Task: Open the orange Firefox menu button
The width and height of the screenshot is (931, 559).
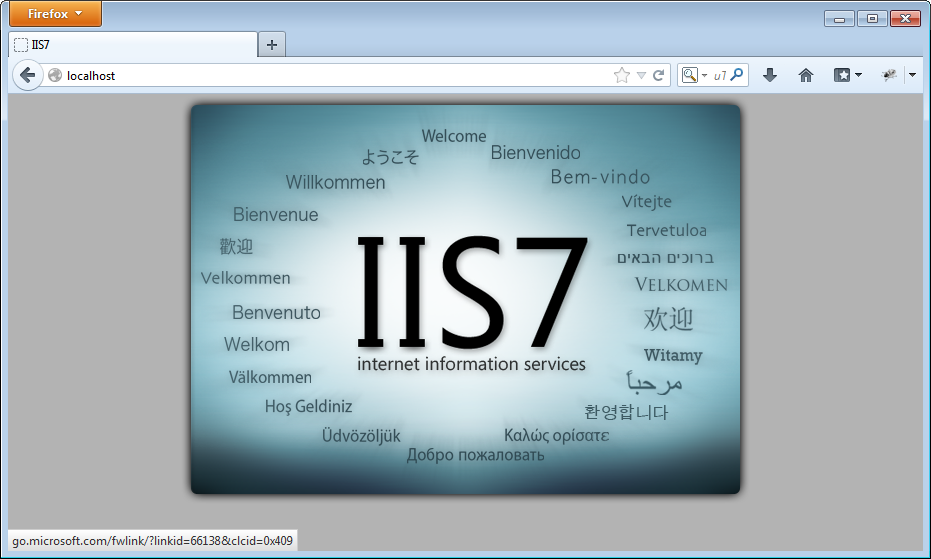Action: point(55,14)
